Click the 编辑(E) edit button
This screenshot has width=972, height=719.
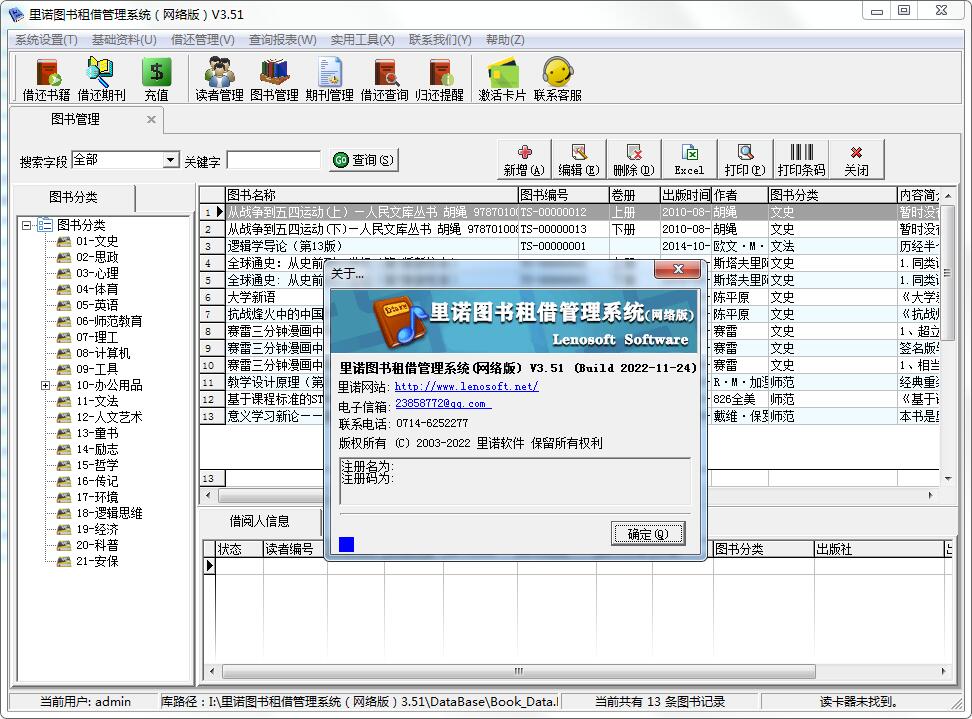pos(579,160)
